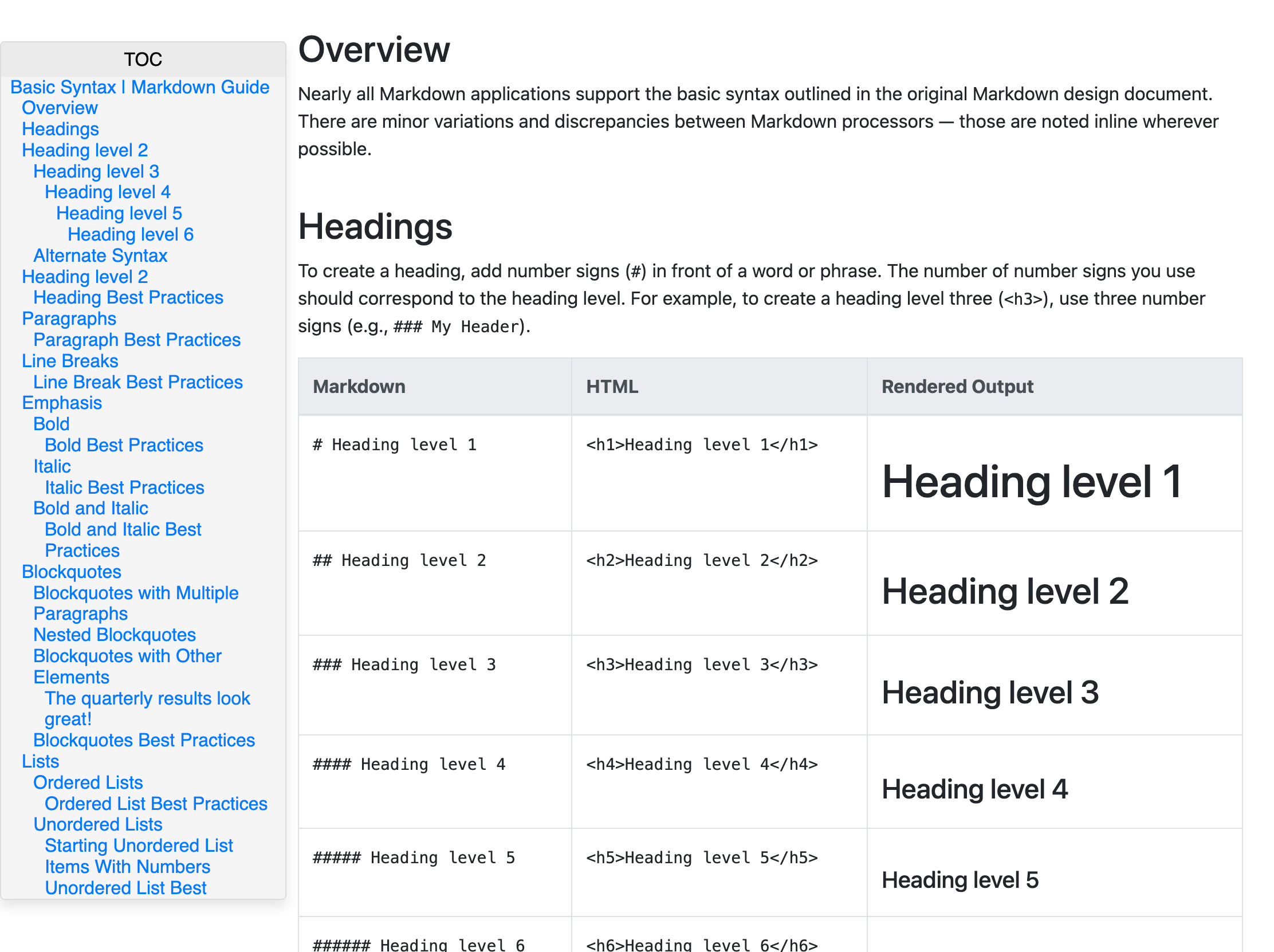Open the Basic Syntax | Markdown Guide link

coord(139,87)
